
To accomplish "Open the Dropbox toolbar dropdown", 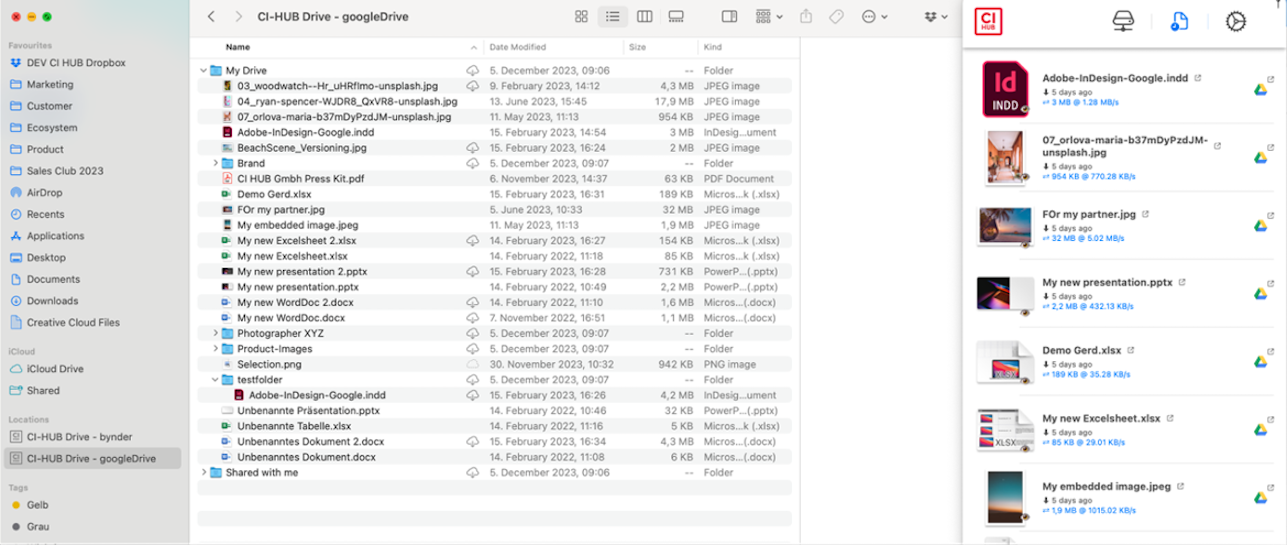I will tap(937, 17).
